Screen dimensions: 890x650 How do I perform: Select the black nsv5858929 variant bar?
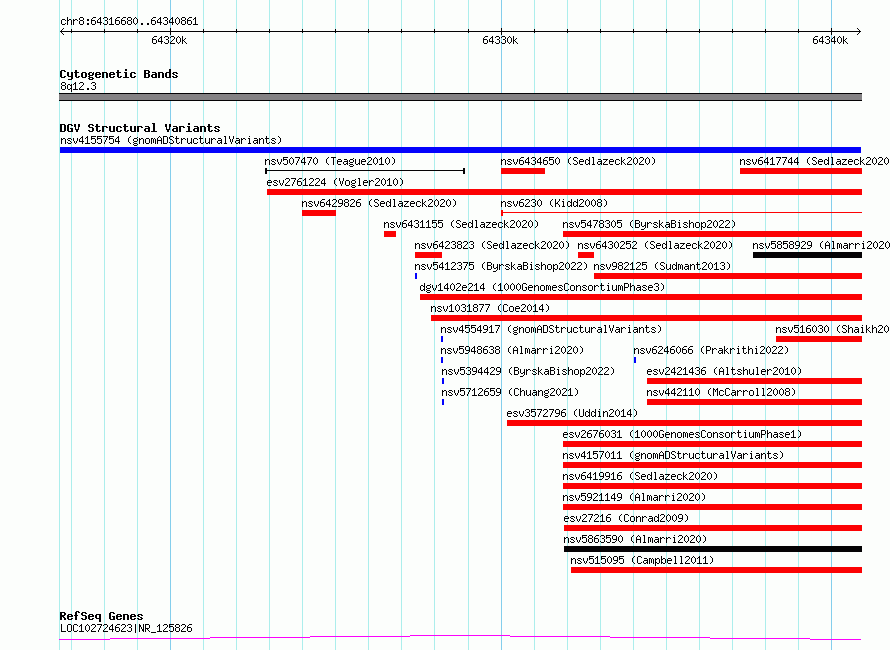click(807, 255)
